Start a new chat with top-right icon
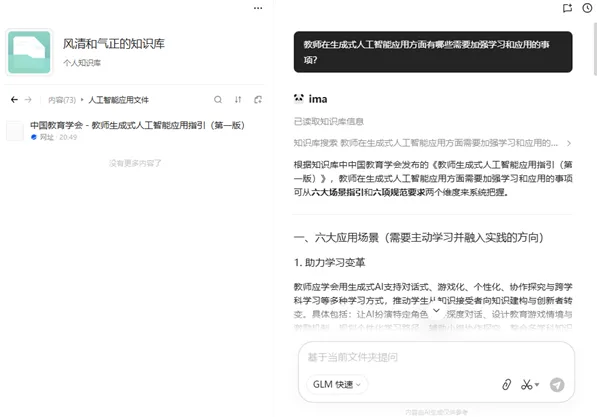The width and height of the screenshot is (597, 417). coord(567,8)
